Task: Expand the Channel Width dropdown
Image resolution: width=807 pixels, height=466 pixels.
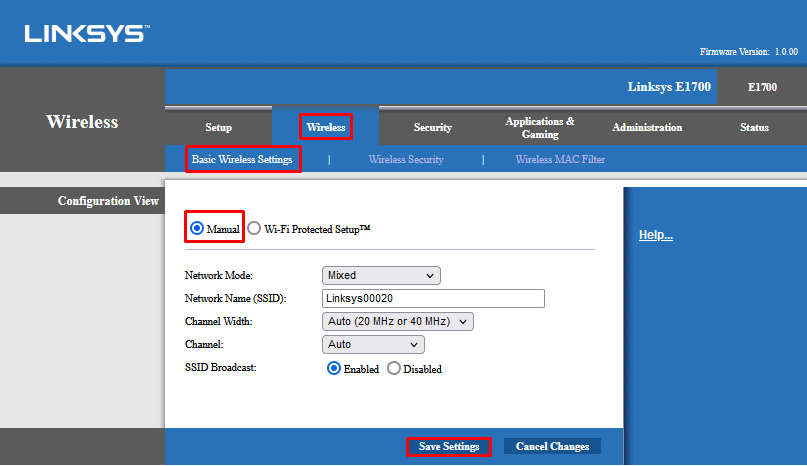Action: (x=397, y=321)
